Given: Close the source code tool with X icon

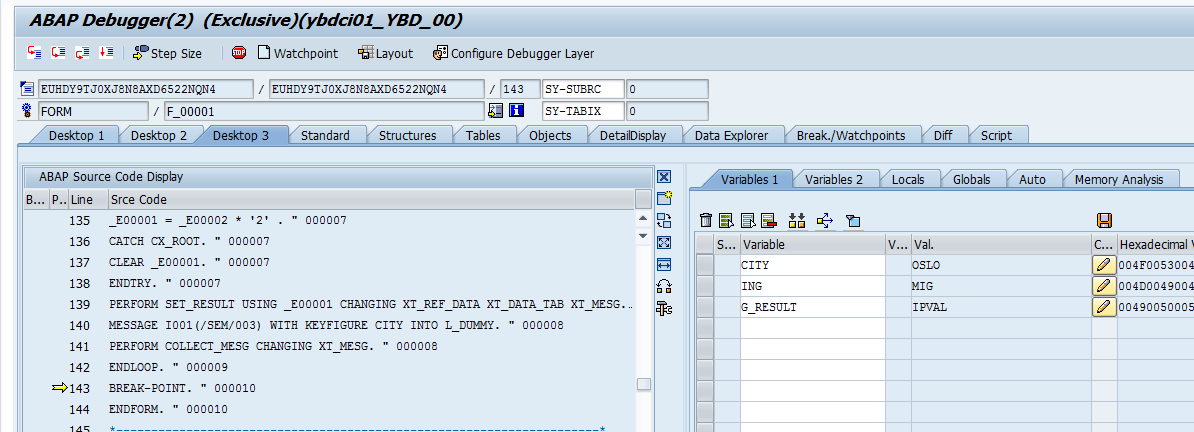Looking at the screenshot, I should click(x=664, y=177).
